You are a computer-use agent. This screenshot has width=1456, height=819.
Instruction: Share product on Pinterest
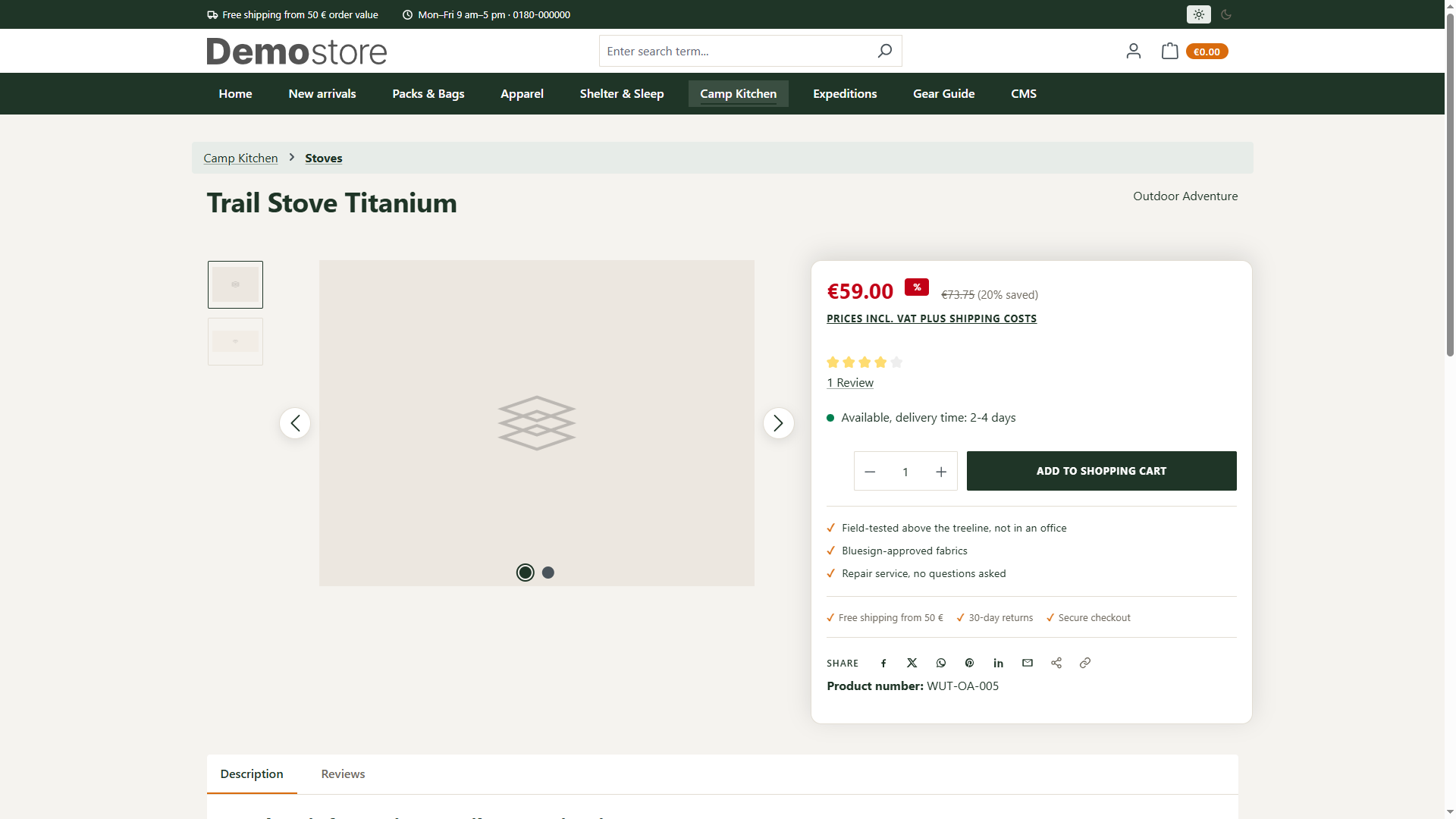(969, 663)
